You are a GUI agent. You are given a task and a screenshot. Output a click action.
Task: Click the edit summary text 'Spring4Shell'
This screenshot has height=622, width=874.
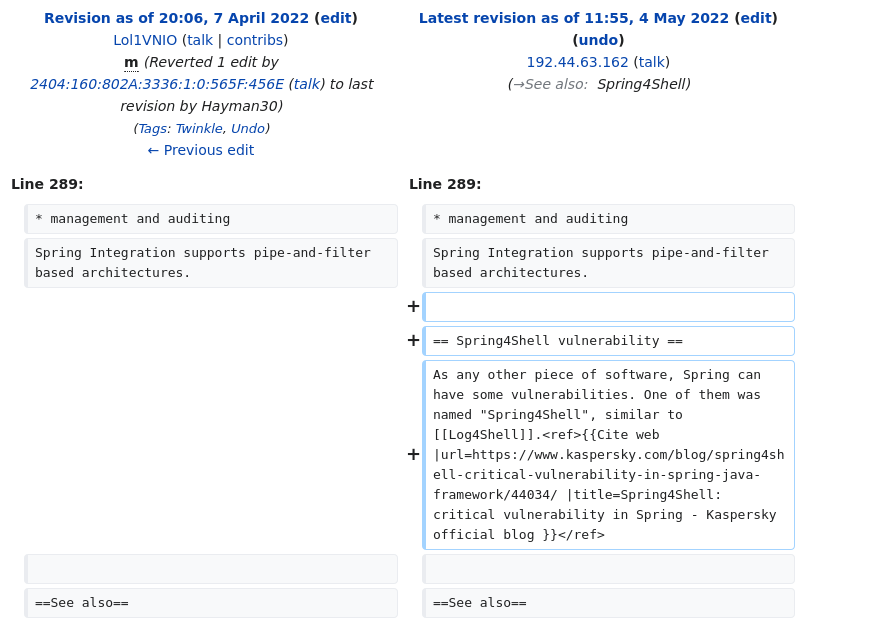pyautogui.click(x=641, y=84)
